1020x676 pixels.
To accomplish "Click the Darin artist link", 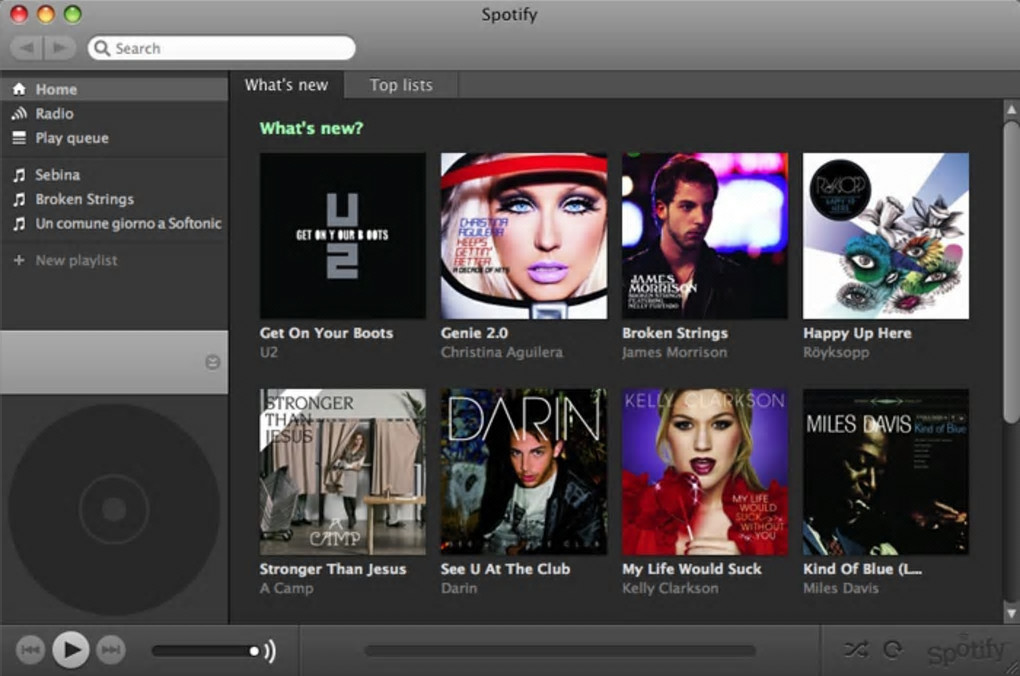I will (459, 589).
